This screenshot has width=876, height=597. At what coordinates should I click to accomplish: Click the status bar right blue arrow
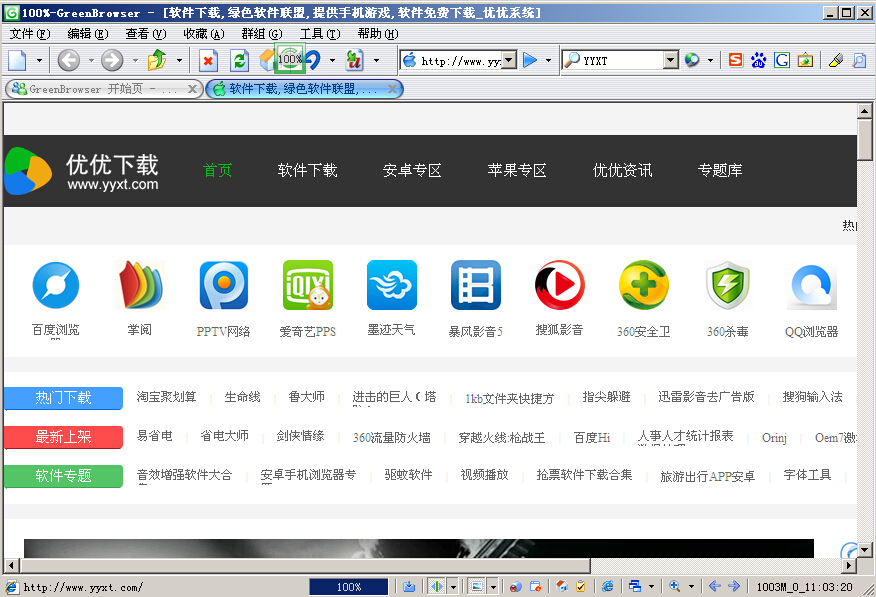click(734, 586)
